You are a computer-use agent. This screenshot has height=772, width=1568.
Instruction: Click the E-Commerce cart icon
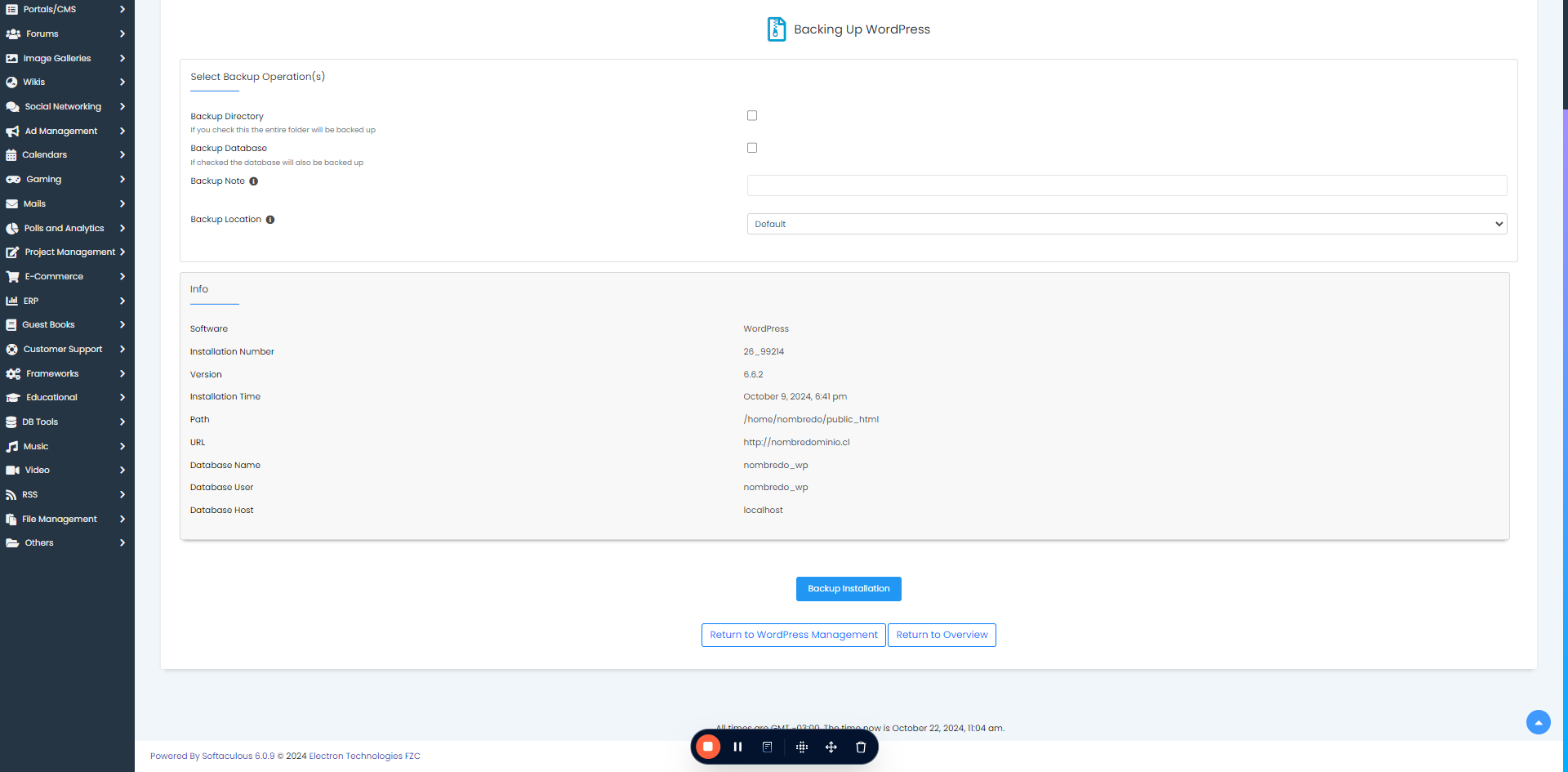point(12,277)
